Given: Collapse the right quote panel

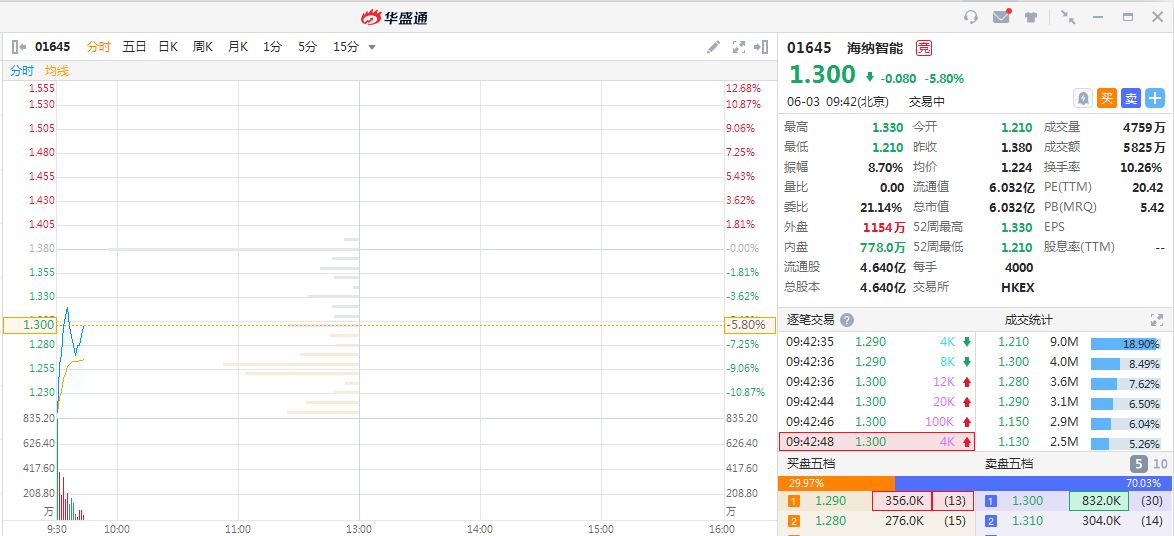Looking at the screenshot, I should (x=762, y=47).
